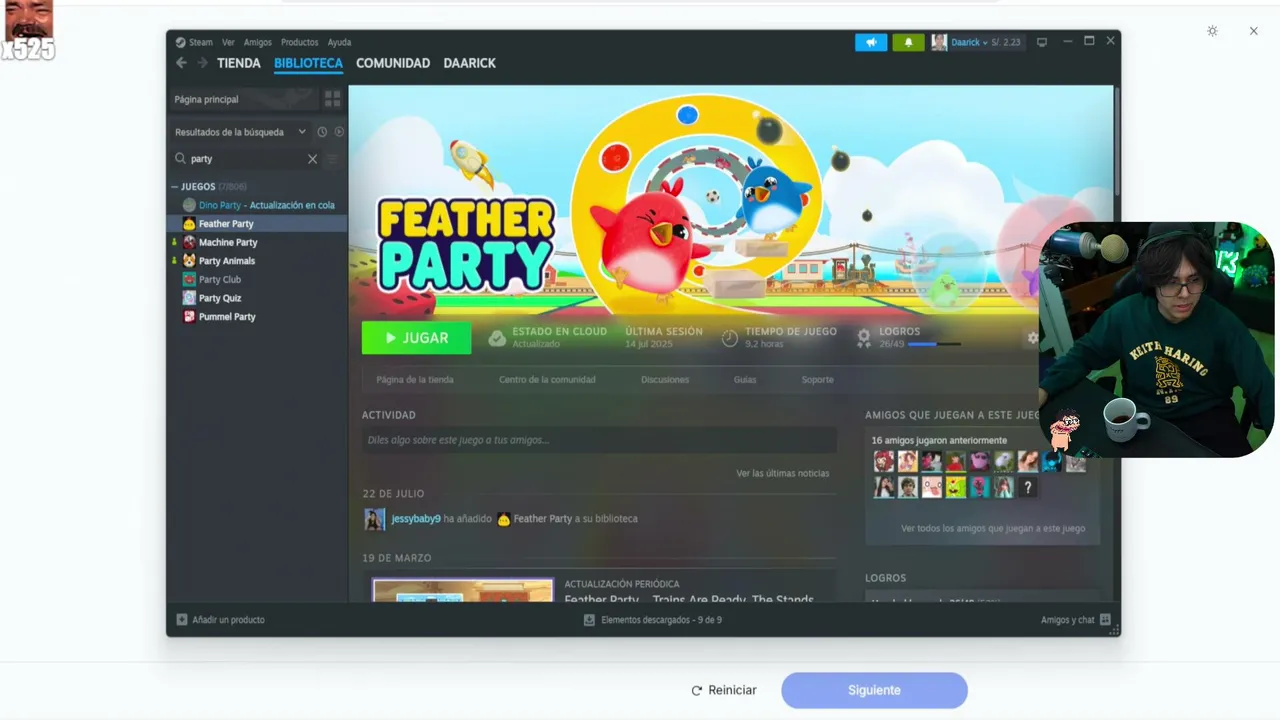Click 'Ver todos los amigos que juegan'
Viewport: 1280px width, 720px height.
point(993,528)
